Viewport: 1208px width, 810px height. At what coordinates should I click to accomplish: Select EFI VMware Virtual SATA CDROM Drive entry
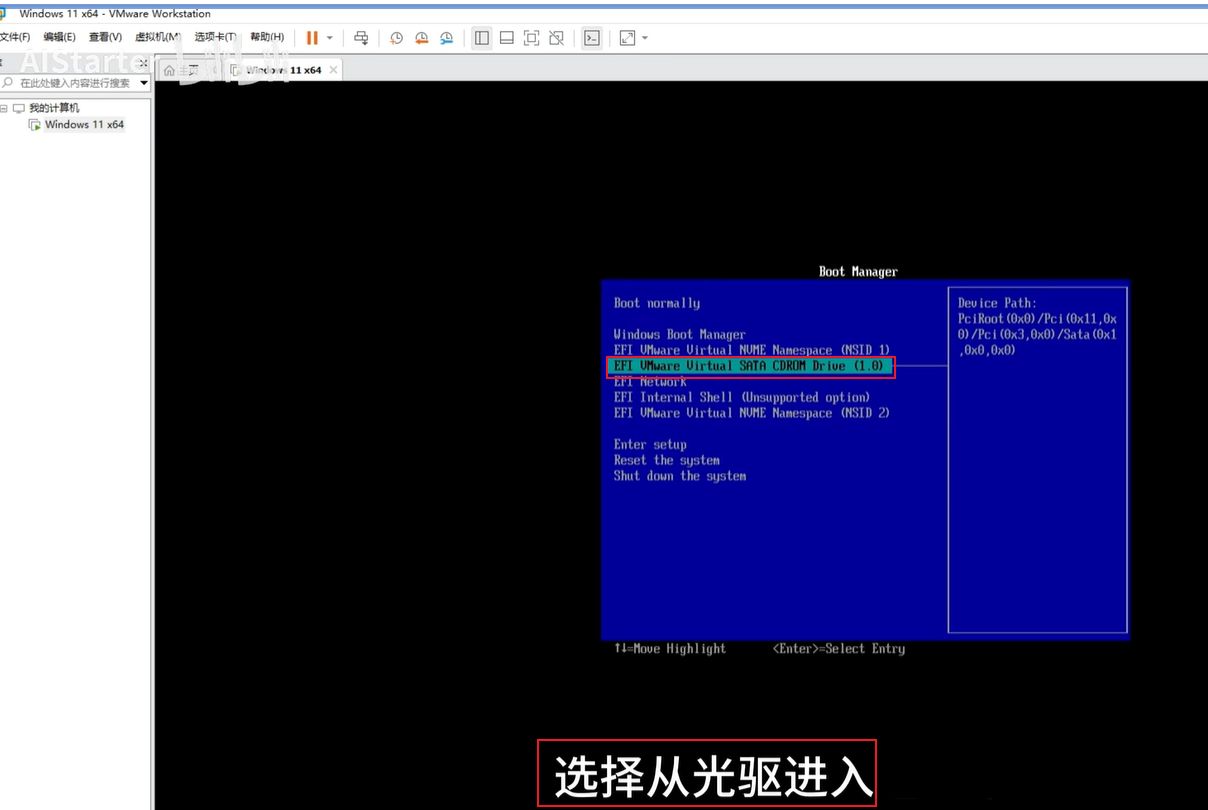749,366
